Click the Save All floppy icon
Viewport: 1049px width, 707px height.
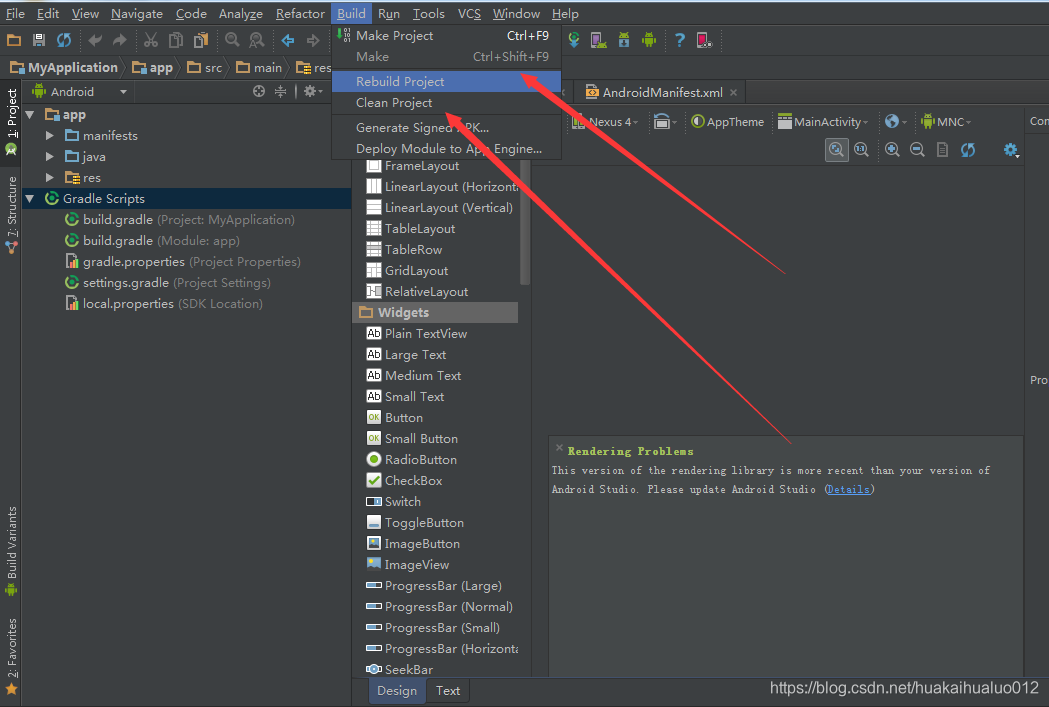coord(39,40)
